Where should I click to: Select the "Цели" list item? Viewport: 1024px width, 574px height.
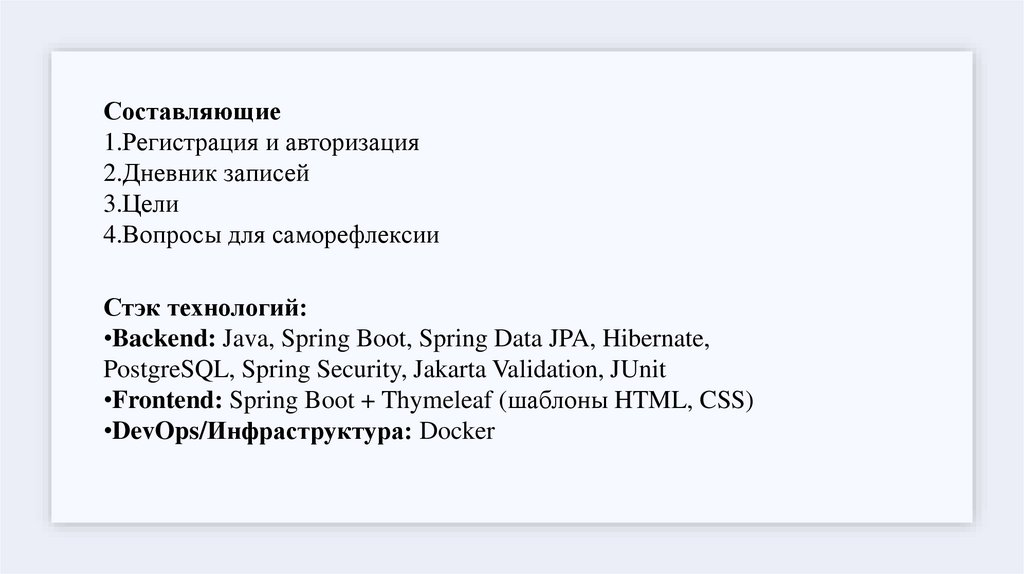[x=150, y=205]
